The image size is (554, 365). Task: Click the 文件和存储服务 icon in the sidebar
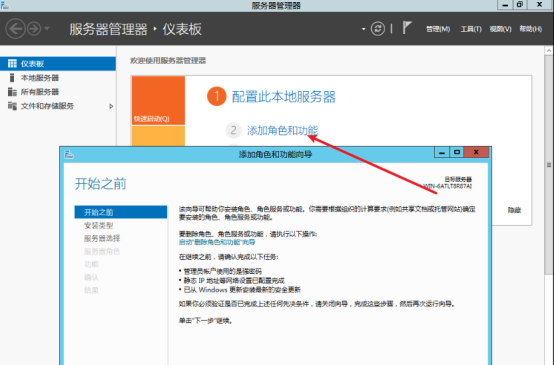pos(12,106)
